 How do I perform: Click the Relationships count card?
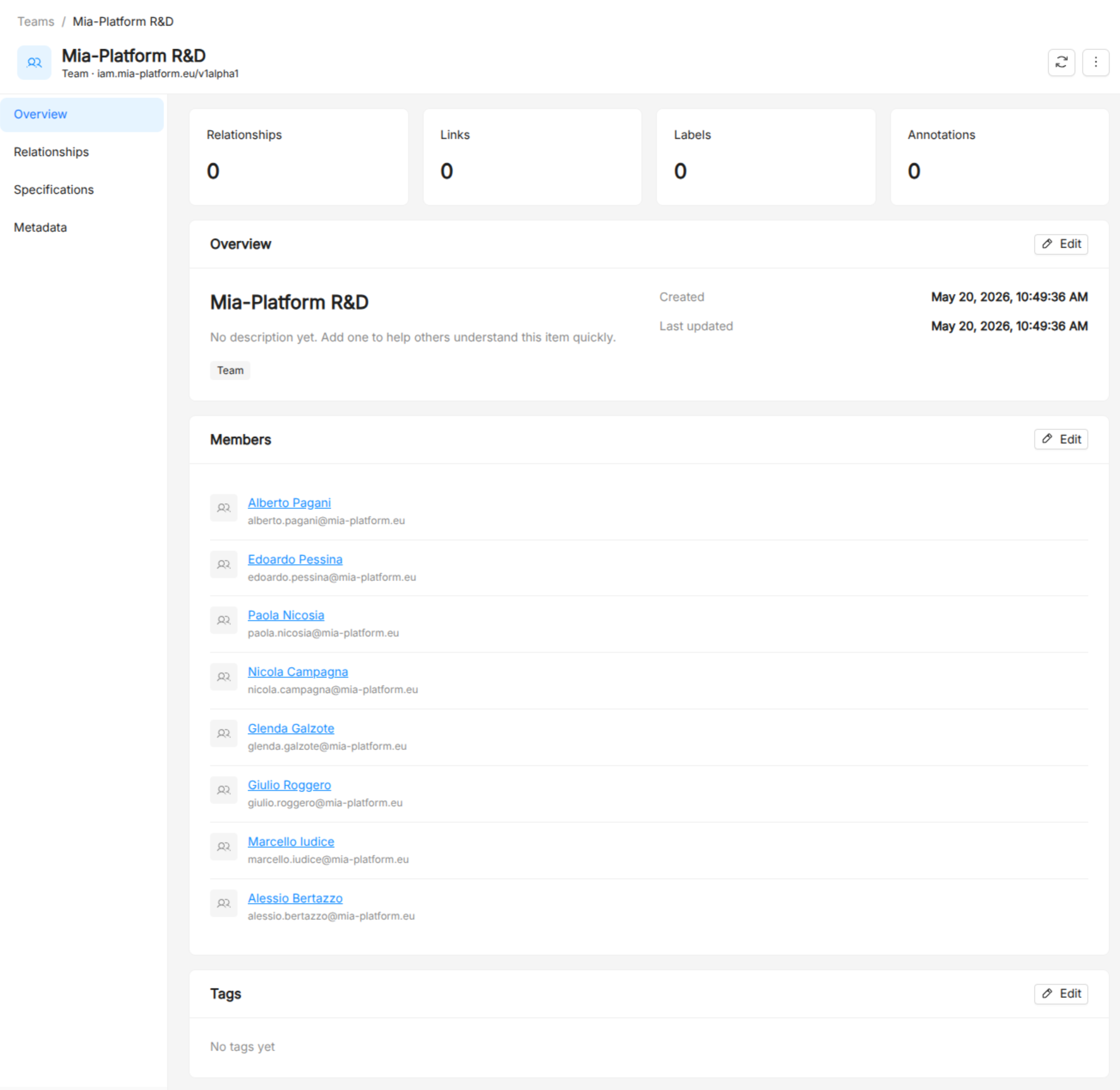coord(299,157)
